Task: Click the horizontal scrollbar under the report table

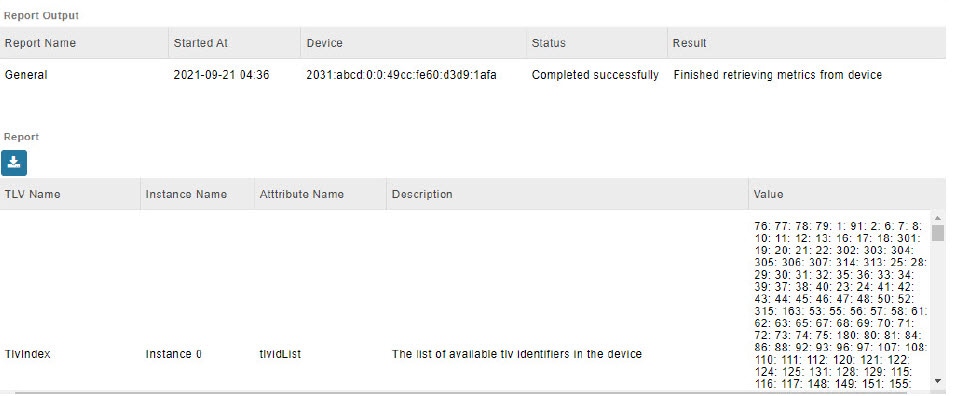Action: pos(475,393)
